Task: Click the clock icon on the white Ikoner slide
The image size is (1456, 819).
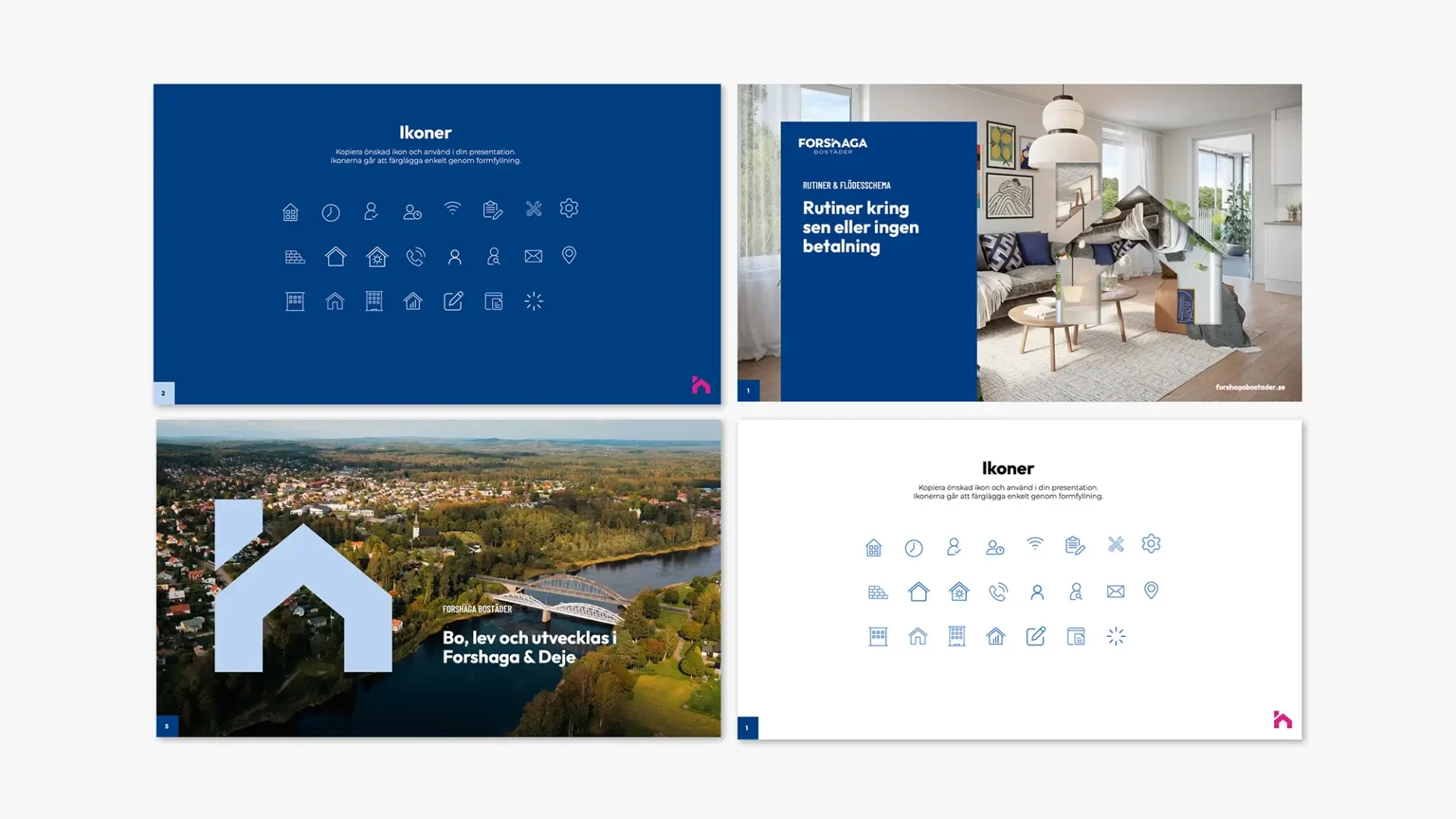Action: [x=914, y=548]
